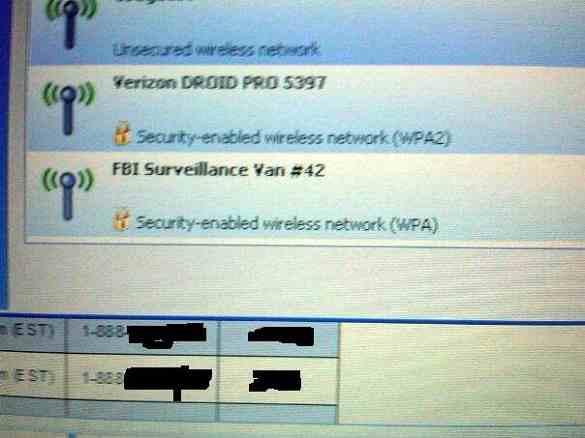Click the 'Security-enabled wireless network (WPA)' label
Image resolution: width=585 pixels, height=438 pixels.
click(x=287, y=223)
